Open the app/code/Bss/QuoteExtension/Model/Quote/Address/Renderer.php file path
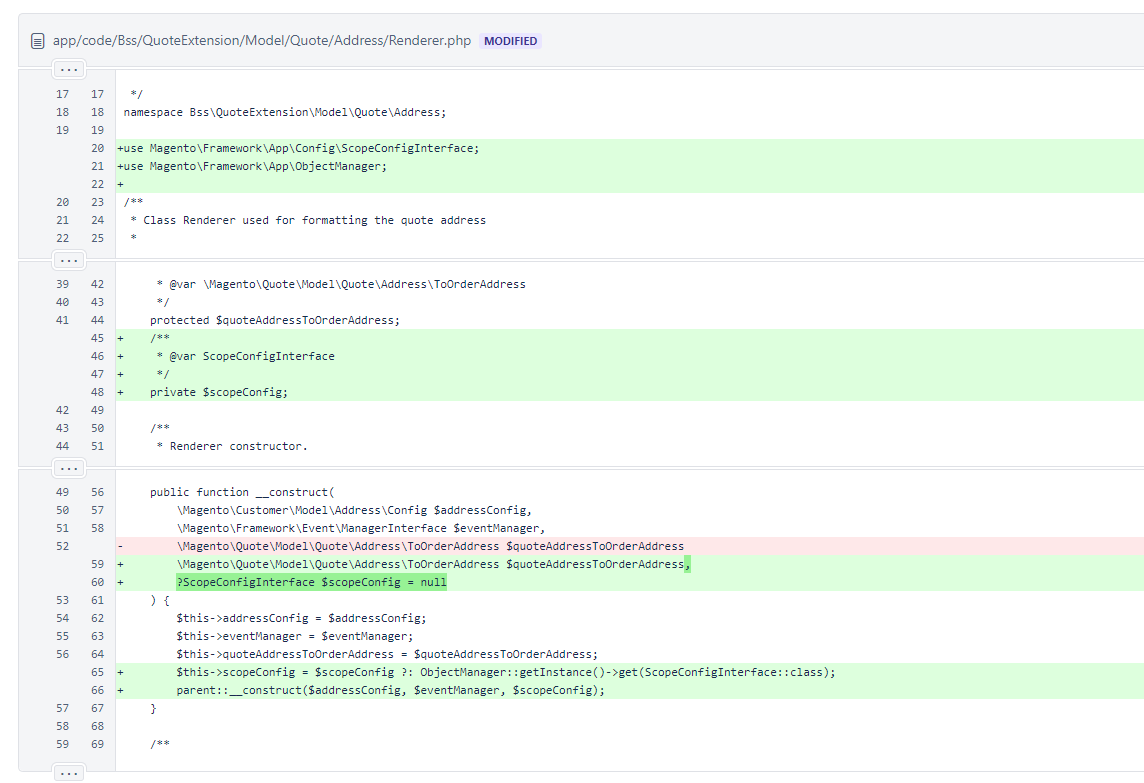 [262, 41]
